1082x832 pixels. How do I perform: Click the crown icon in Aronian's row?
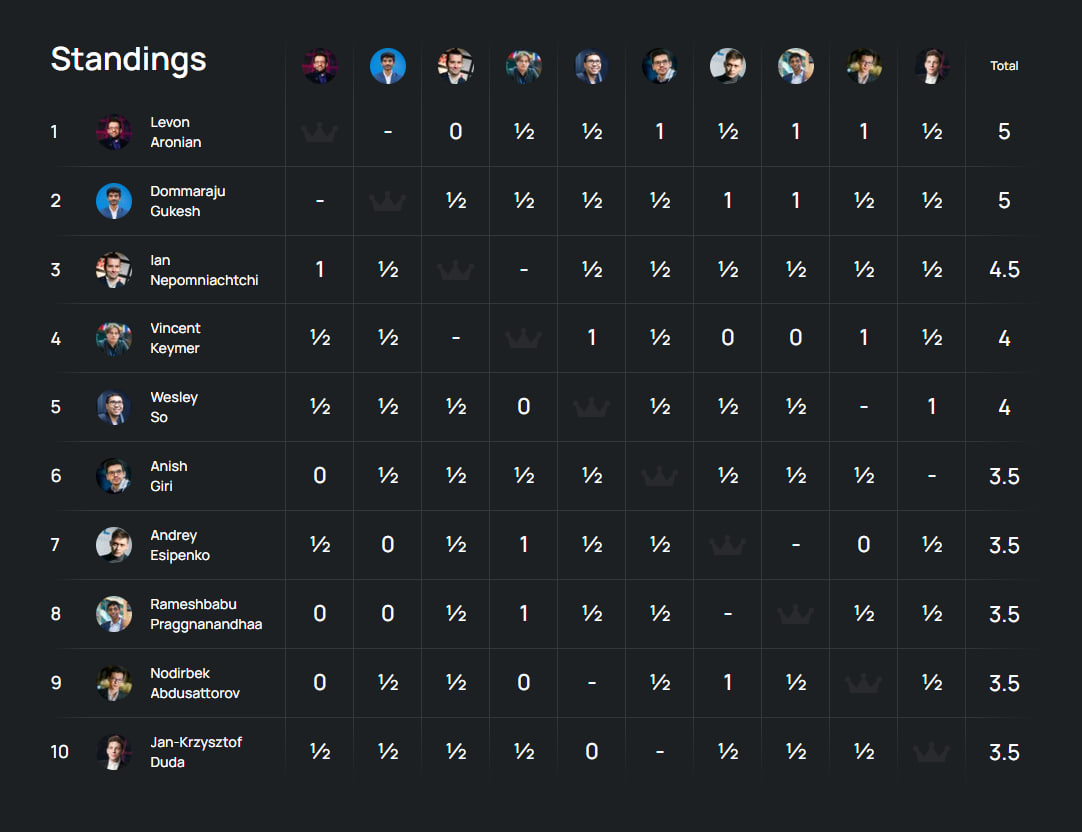point(319,132)
